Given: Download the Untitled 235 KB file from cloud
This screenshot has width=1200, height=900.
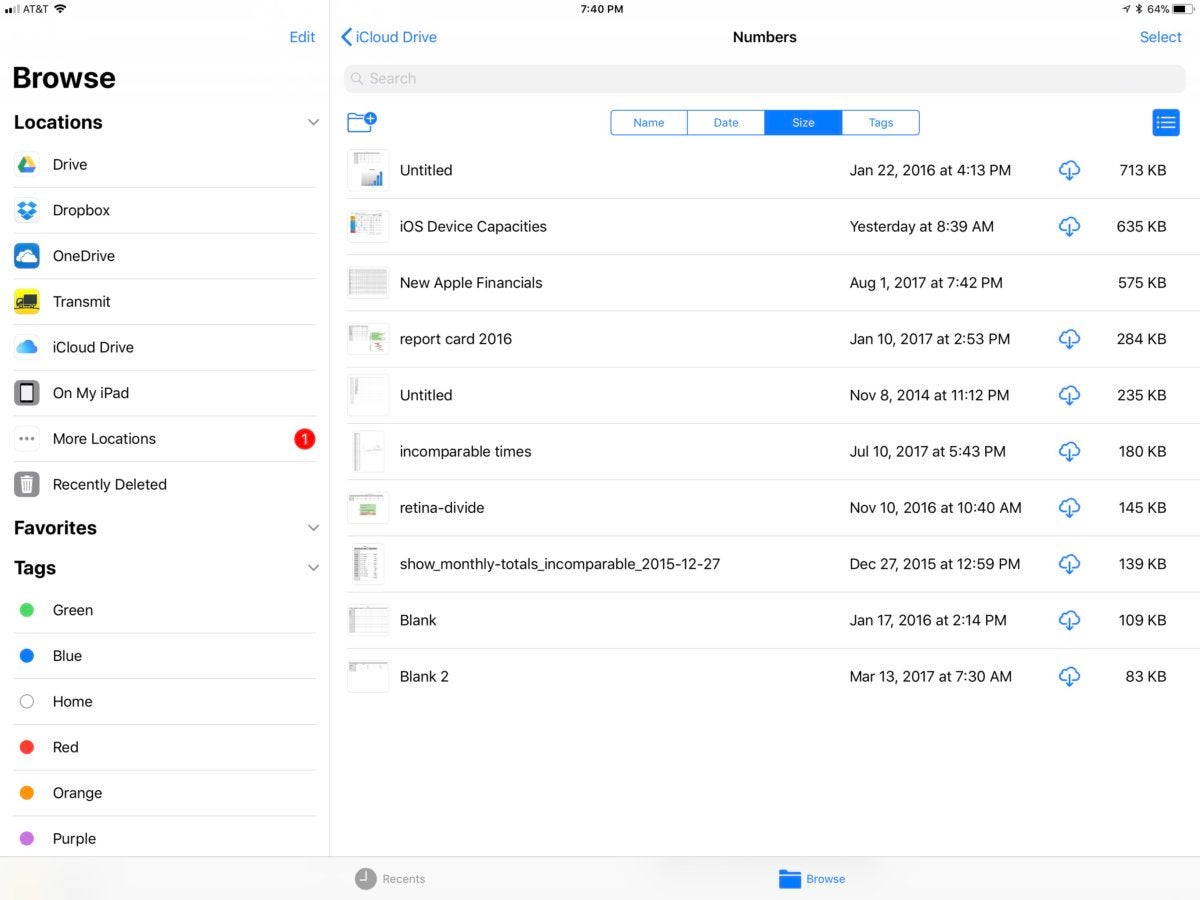Looking at the screenshot, I should pyautogui.click(x=1069, y=395).
